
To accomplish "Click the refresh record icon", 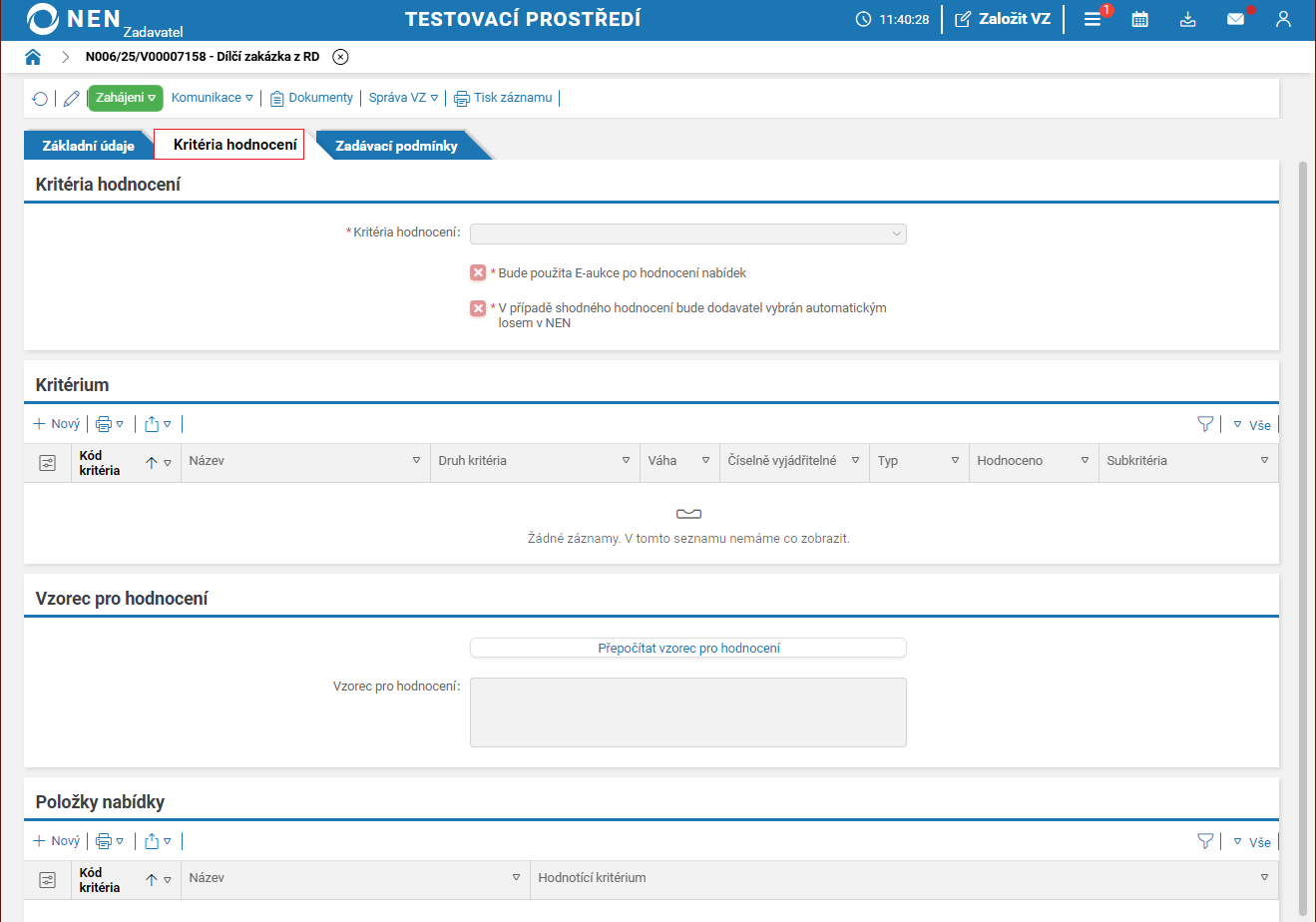I will (40, 98).
